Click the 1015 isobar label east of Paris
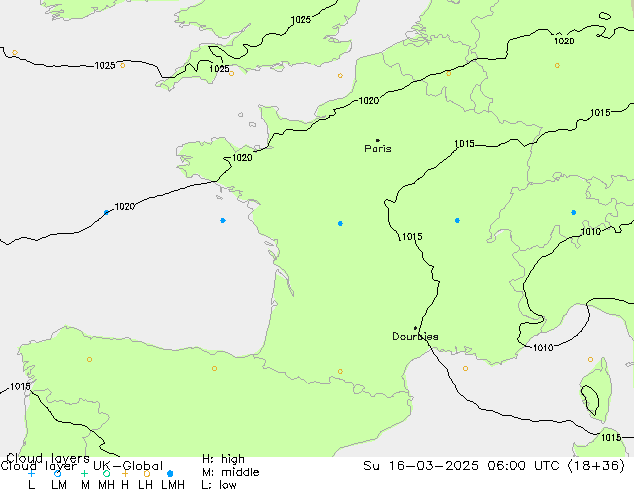 [464, 144]
